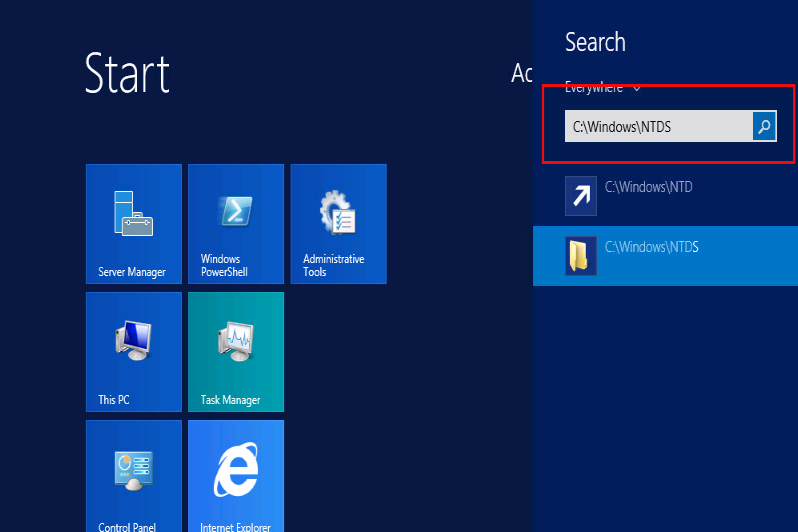The image size is (798, 532).
Task: Open the This PC tile
Action: (x=134, y=352)
